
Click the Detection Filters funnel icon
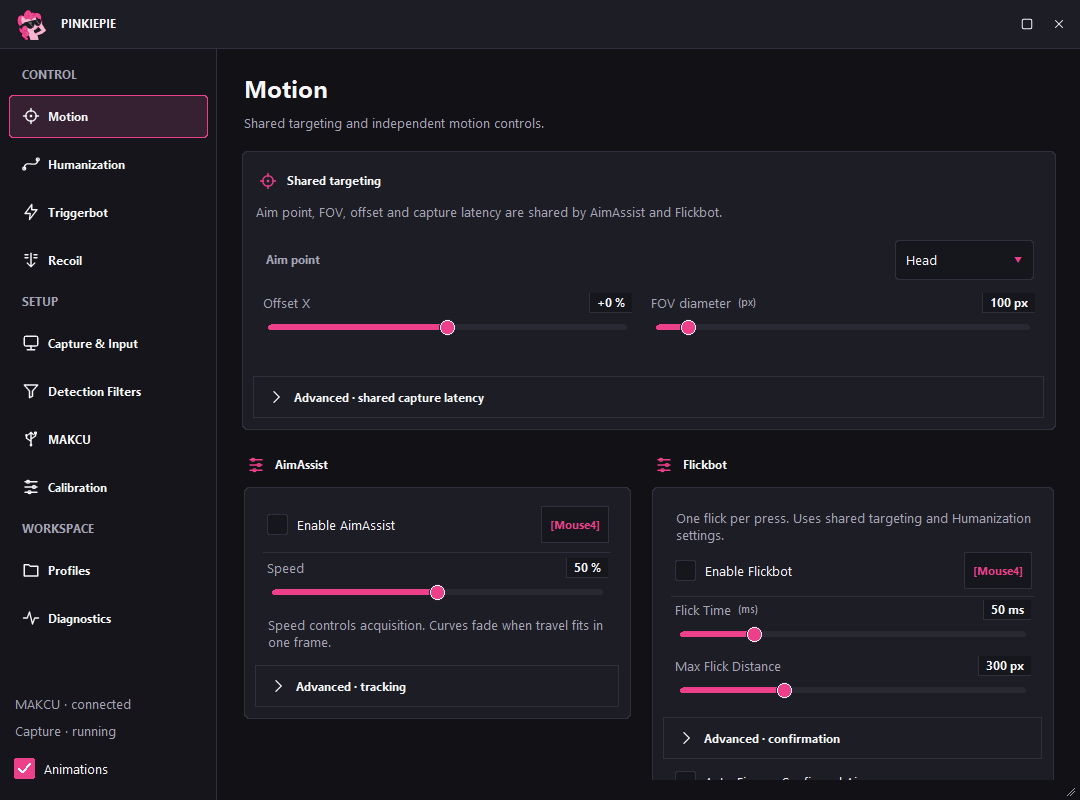(x=31, y=391)
